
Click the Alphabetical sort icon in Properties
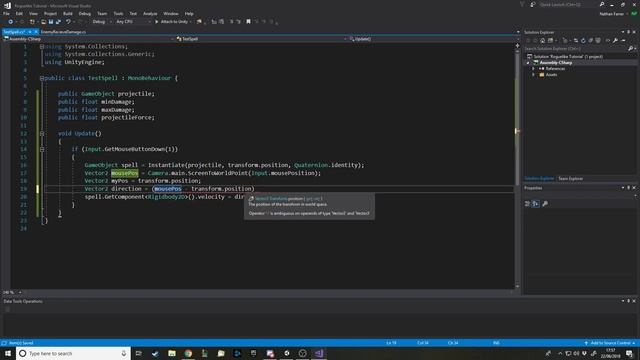536,203
